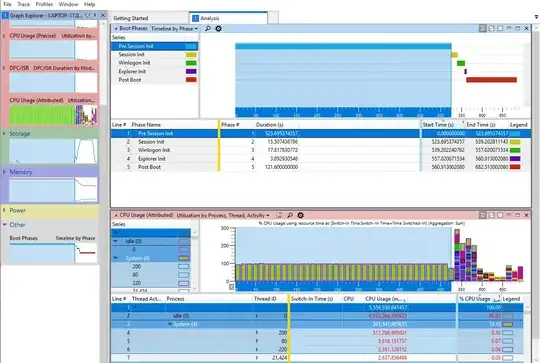Image resolution: width=540 pixels, height=363 pixels.
Task: Toggle series 200 visibility box in CPU list
Action: click(184, 267)
